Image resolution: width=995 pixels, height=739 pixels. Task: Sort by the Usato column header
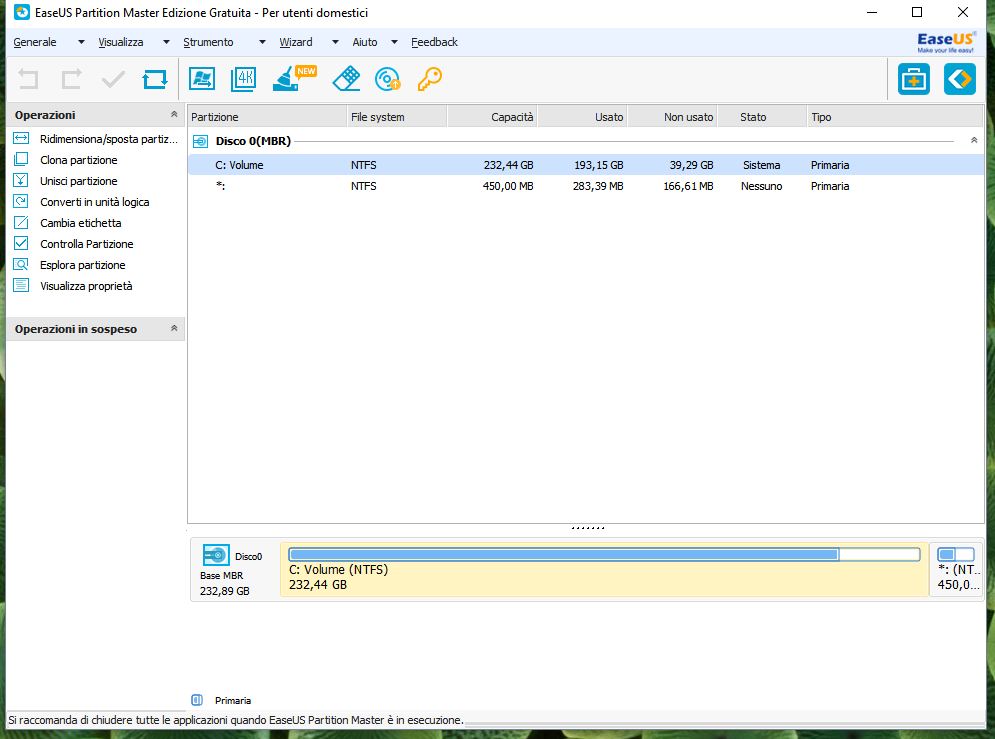(x=582, y=117)
